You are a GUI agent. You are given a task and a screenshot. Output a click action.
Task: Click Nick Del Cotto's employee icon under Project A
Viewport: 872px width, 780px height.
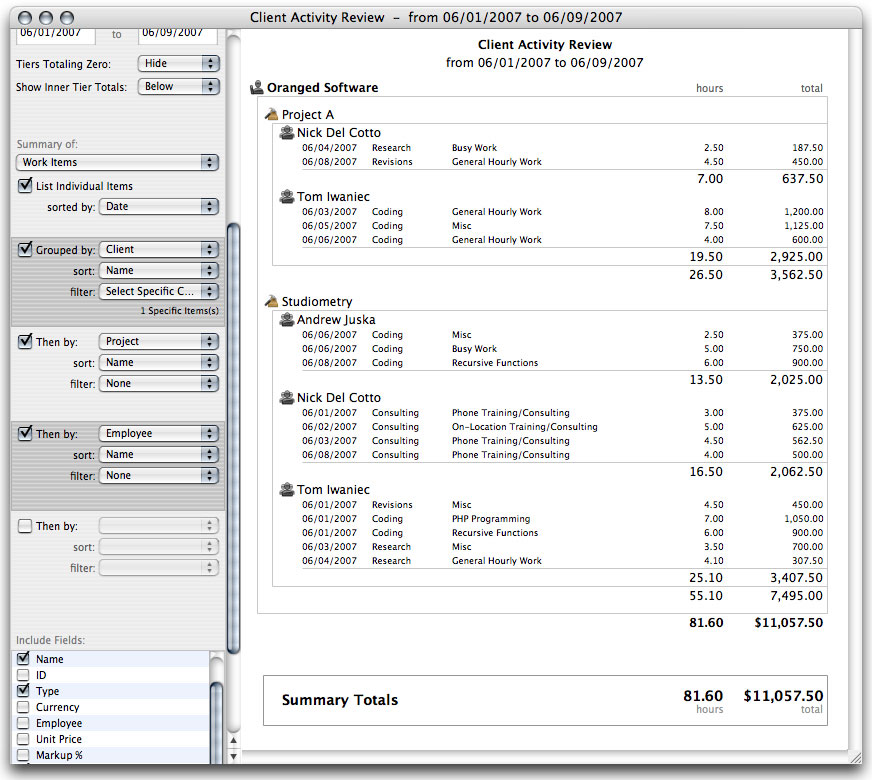point(287,132)
